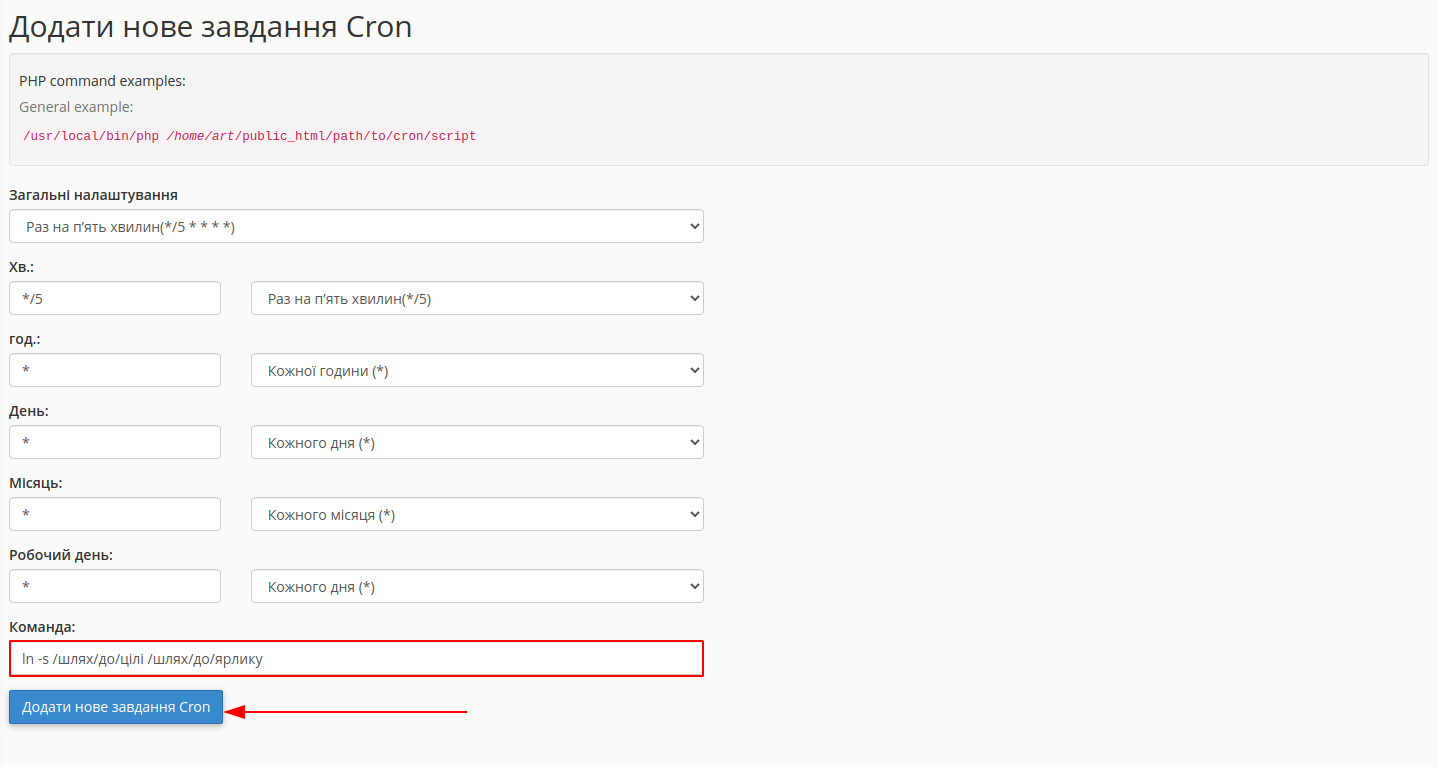This screenshot has width=1438, height=767.
Task: Click the 'Додати нове завдання Cron' page heading
Action: tap(210, 27)
